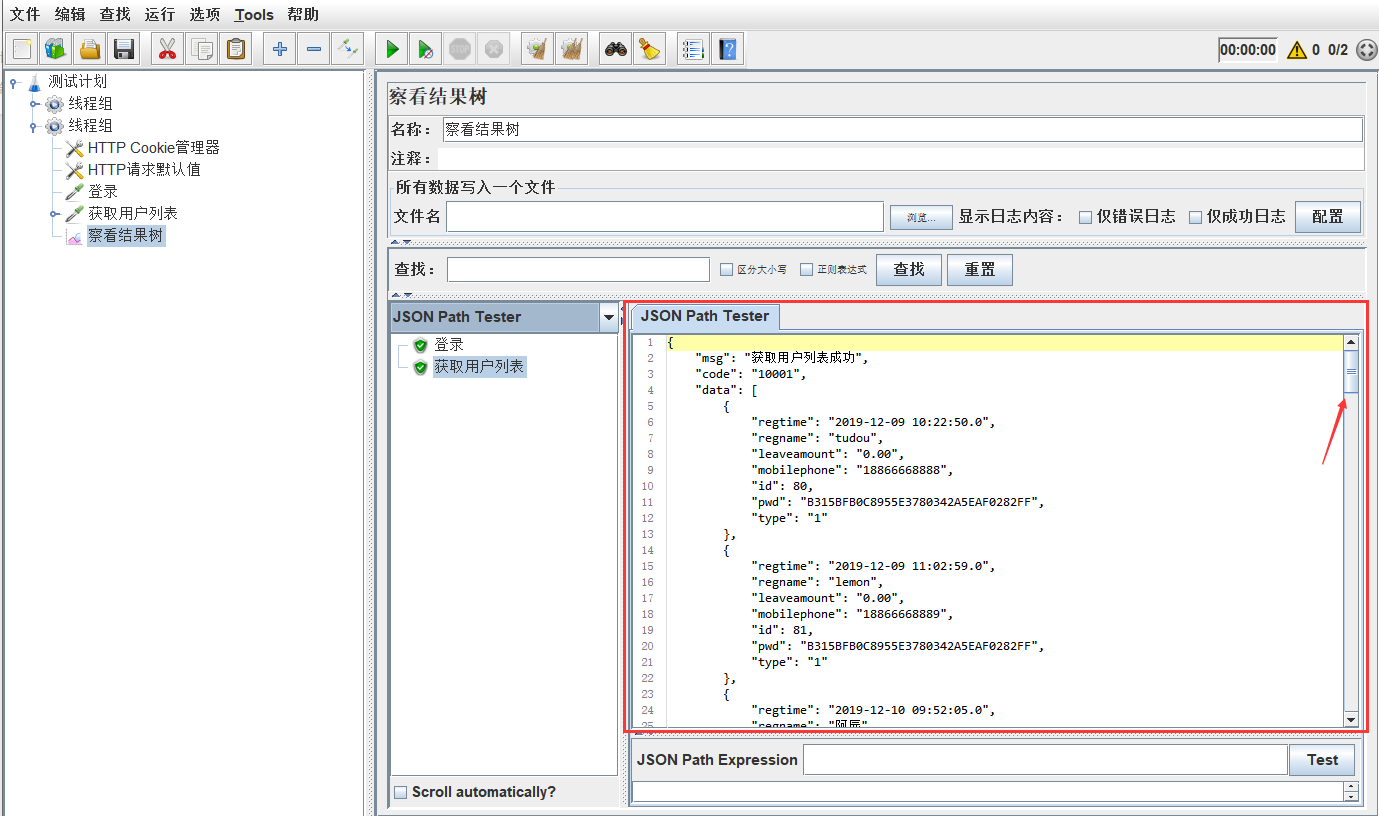The image size is (1379, 816).
Task: Click the Function Helper list icon
Action: click(692, 49)
